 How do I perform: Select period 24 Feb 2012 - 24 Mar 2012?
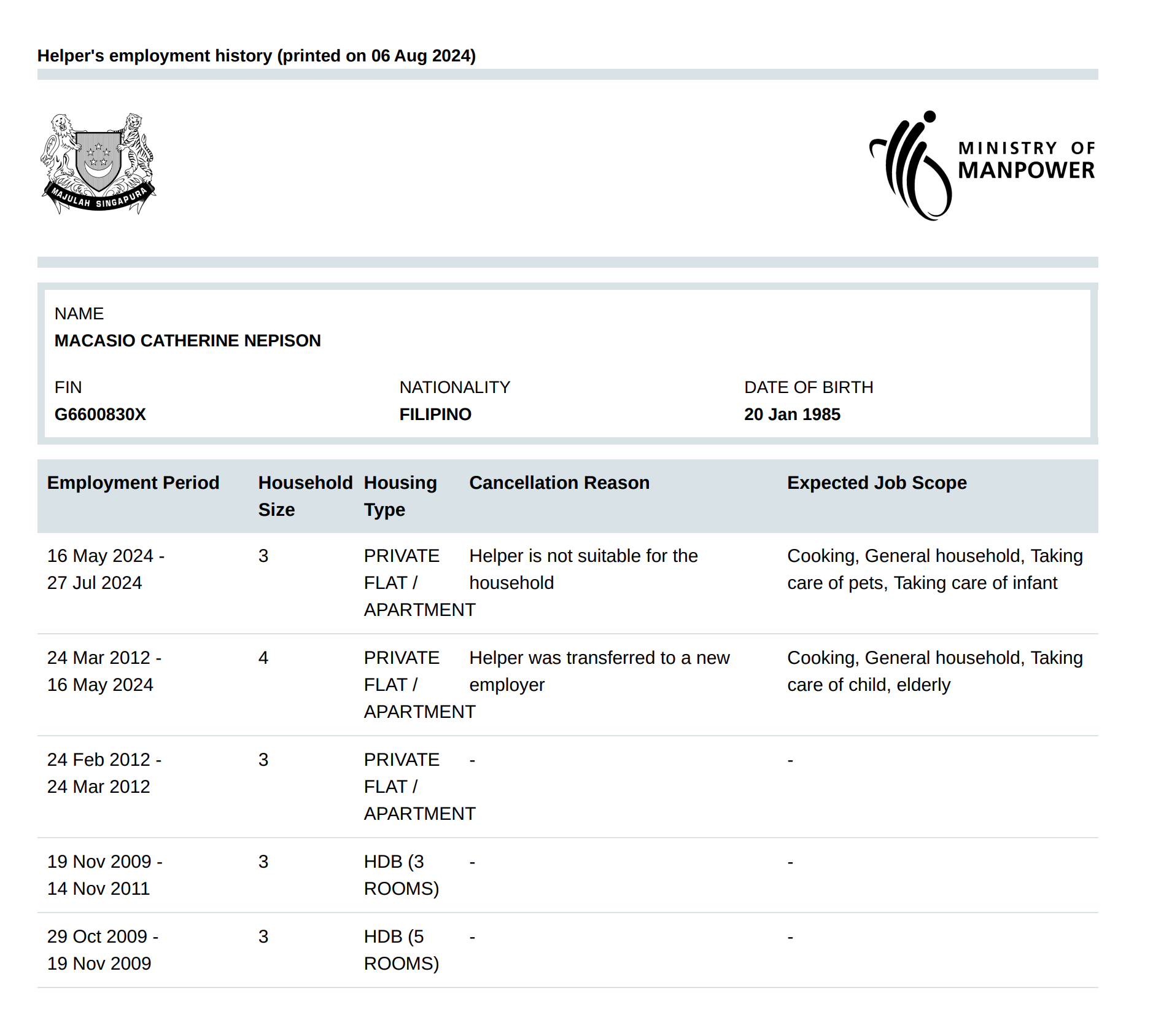104,773
